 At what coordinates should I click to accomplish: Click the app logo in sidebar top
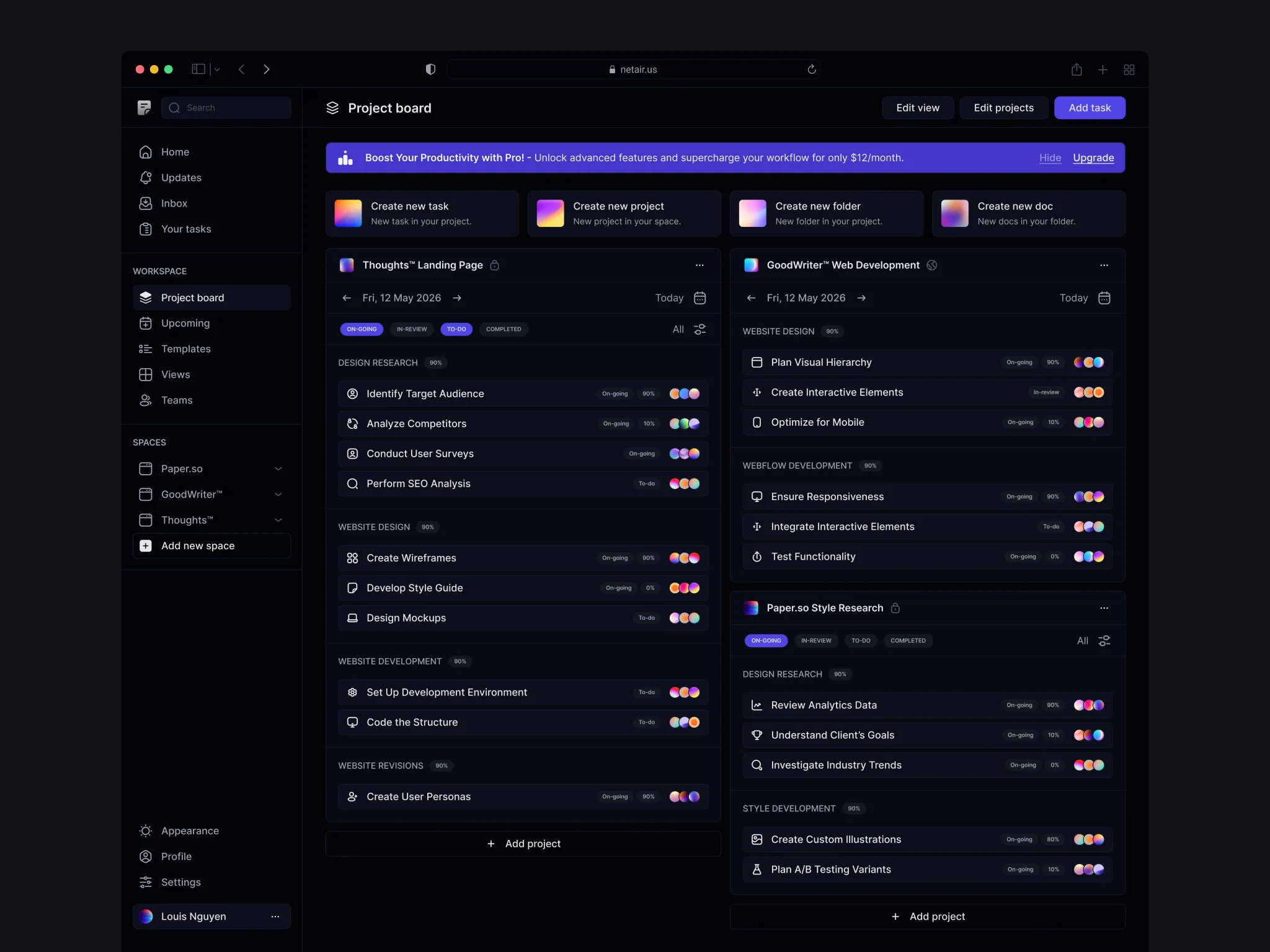(x=144, y=108)
